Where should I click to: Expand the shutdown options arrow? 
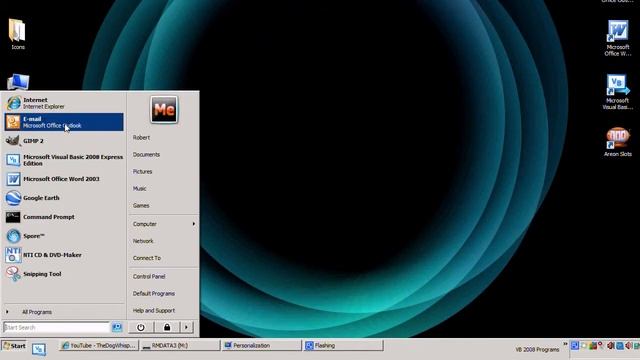click(187, 327)
